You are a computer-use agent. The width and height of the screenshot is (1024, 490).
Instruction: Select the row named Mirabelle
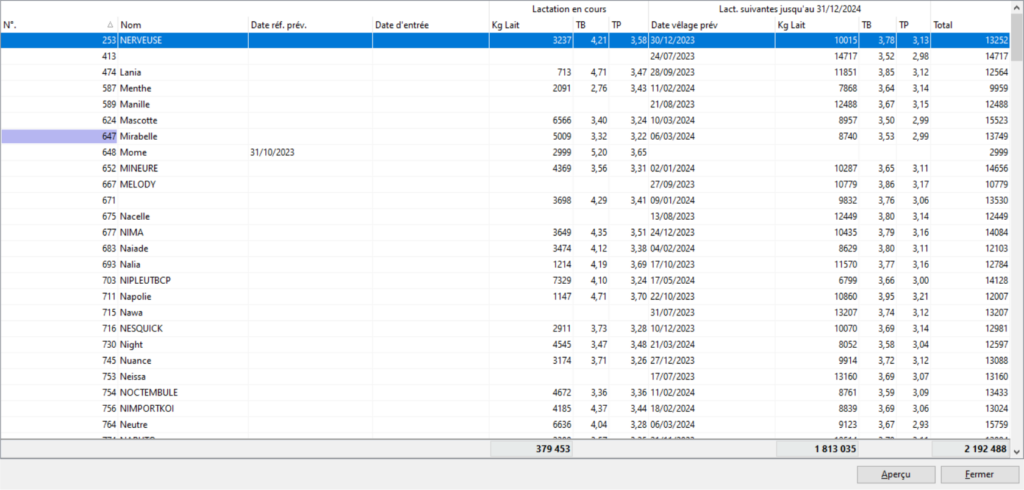[506, 136]
